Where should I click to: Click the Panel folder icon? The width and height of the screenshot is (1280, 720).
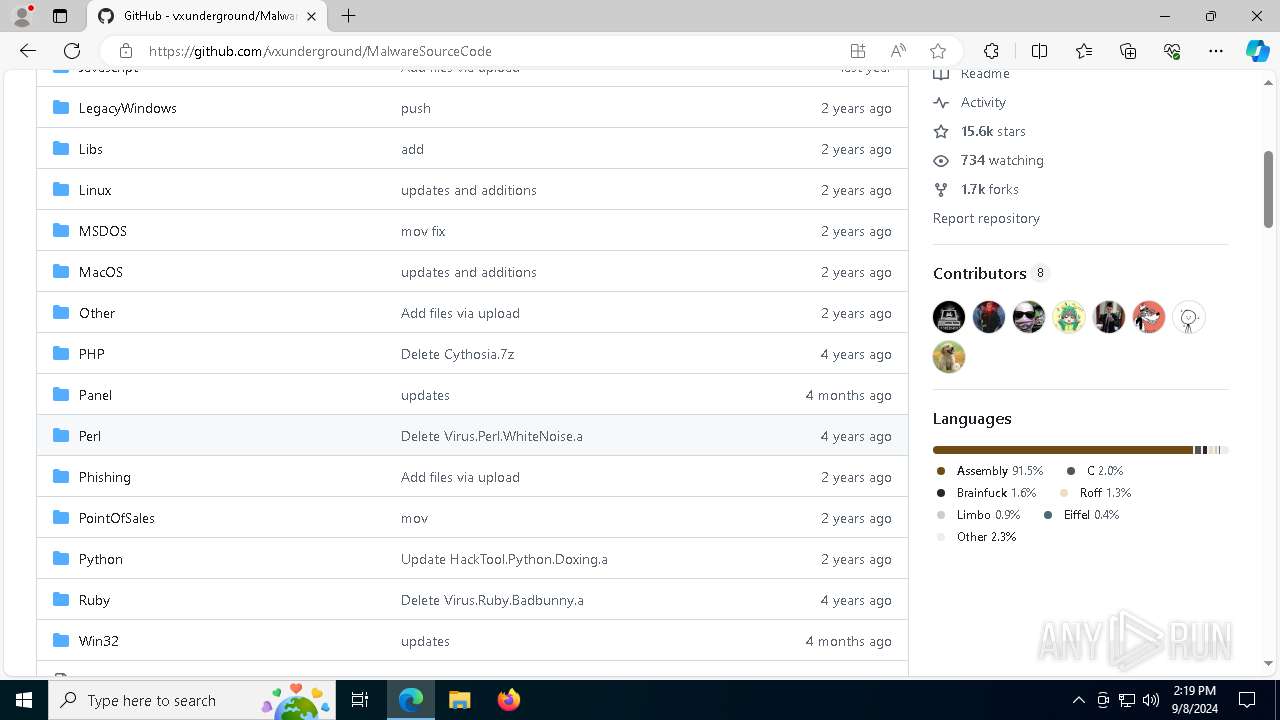coord(61,395)
